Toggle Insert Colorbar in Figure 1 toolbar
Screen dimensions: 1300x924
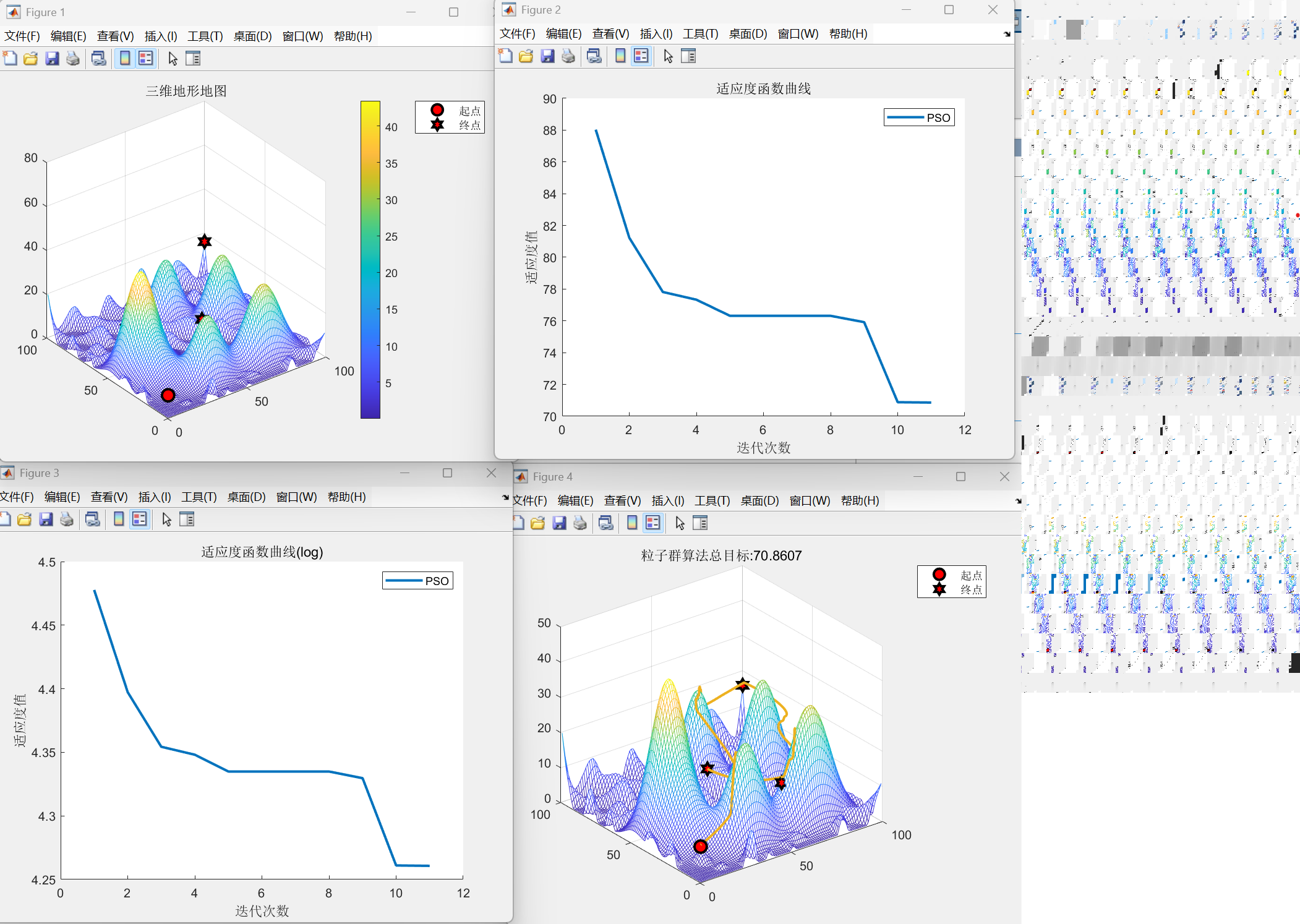point(125,59)
